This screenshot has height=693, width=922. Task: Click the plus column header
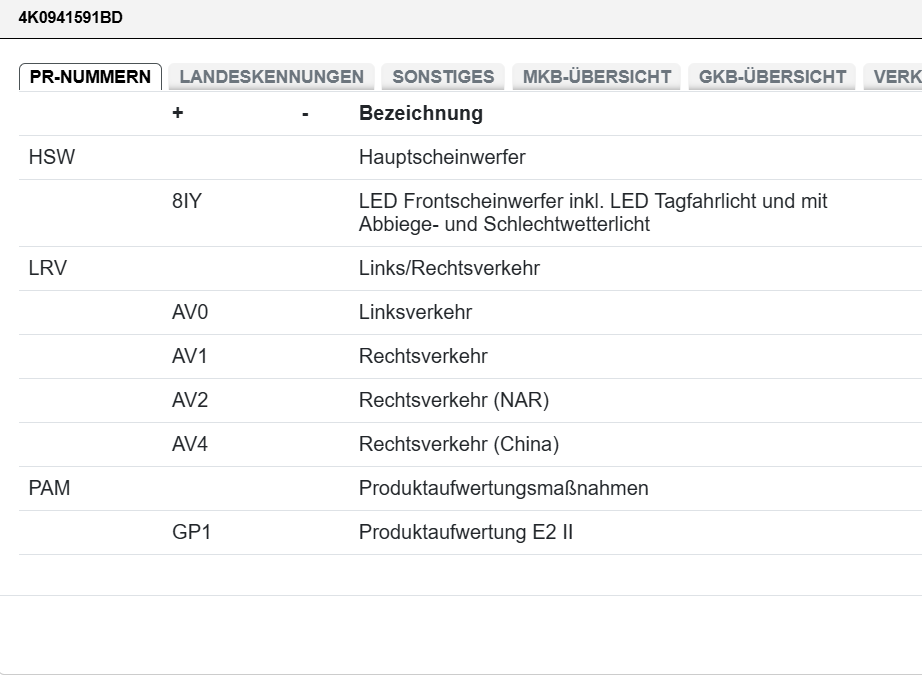(x=178, y=113)
